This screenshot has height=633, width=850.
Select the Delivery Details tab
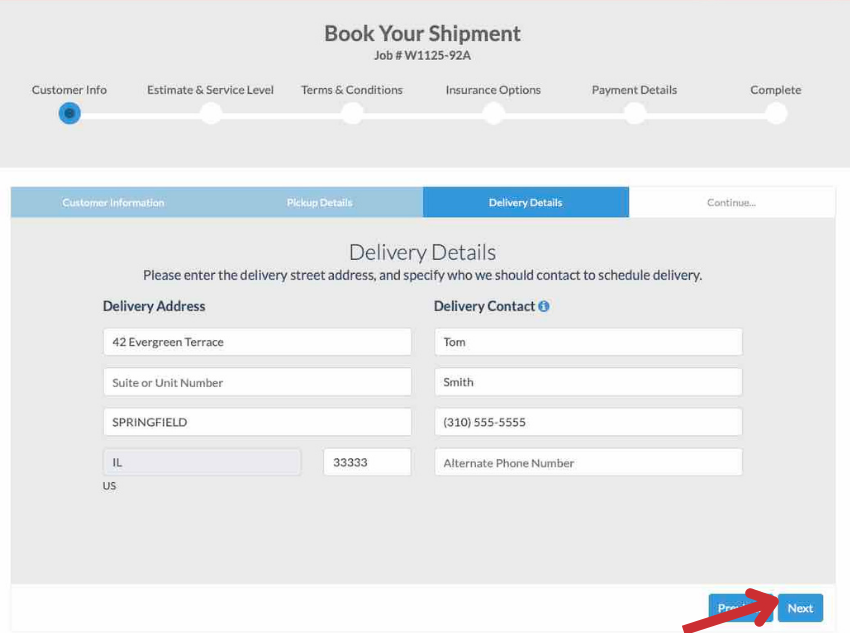[x=525, y=202]
